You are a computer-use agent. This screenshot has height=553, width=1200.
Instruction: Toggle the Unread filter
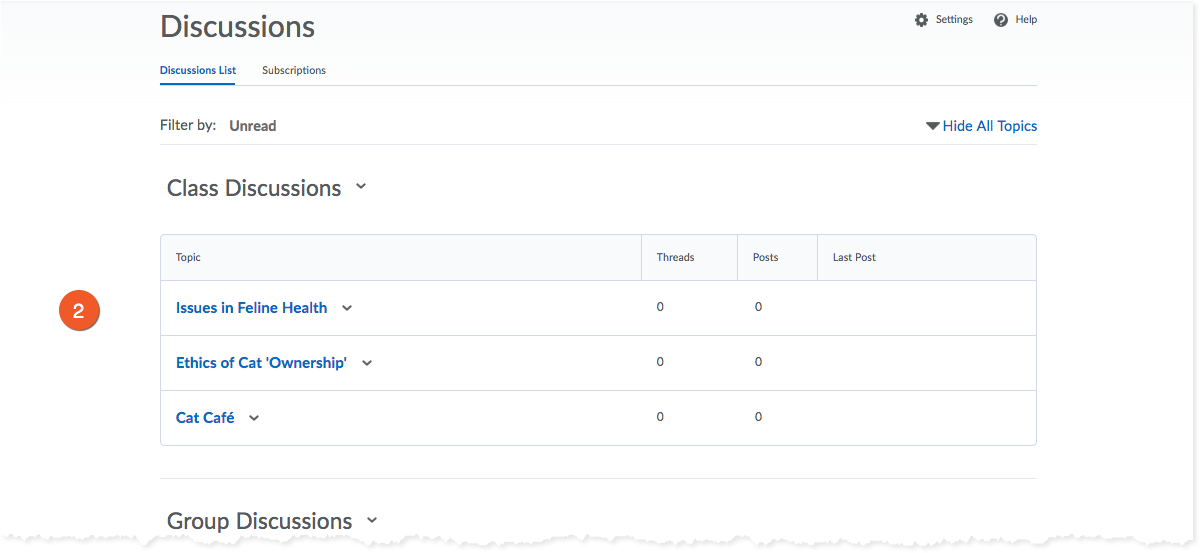[x=253, y=126]
